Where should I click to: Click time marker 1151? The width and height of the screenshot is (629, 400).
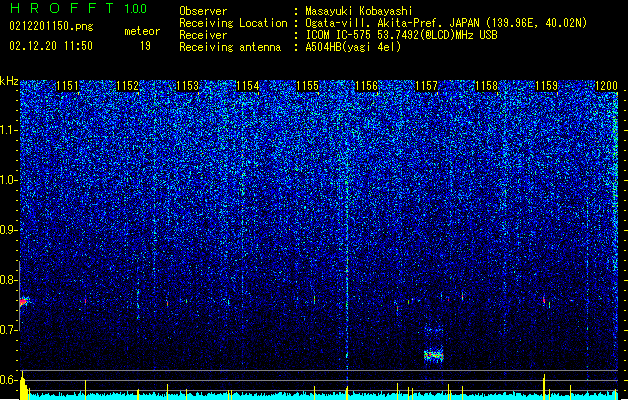click(x=67, y=86)
